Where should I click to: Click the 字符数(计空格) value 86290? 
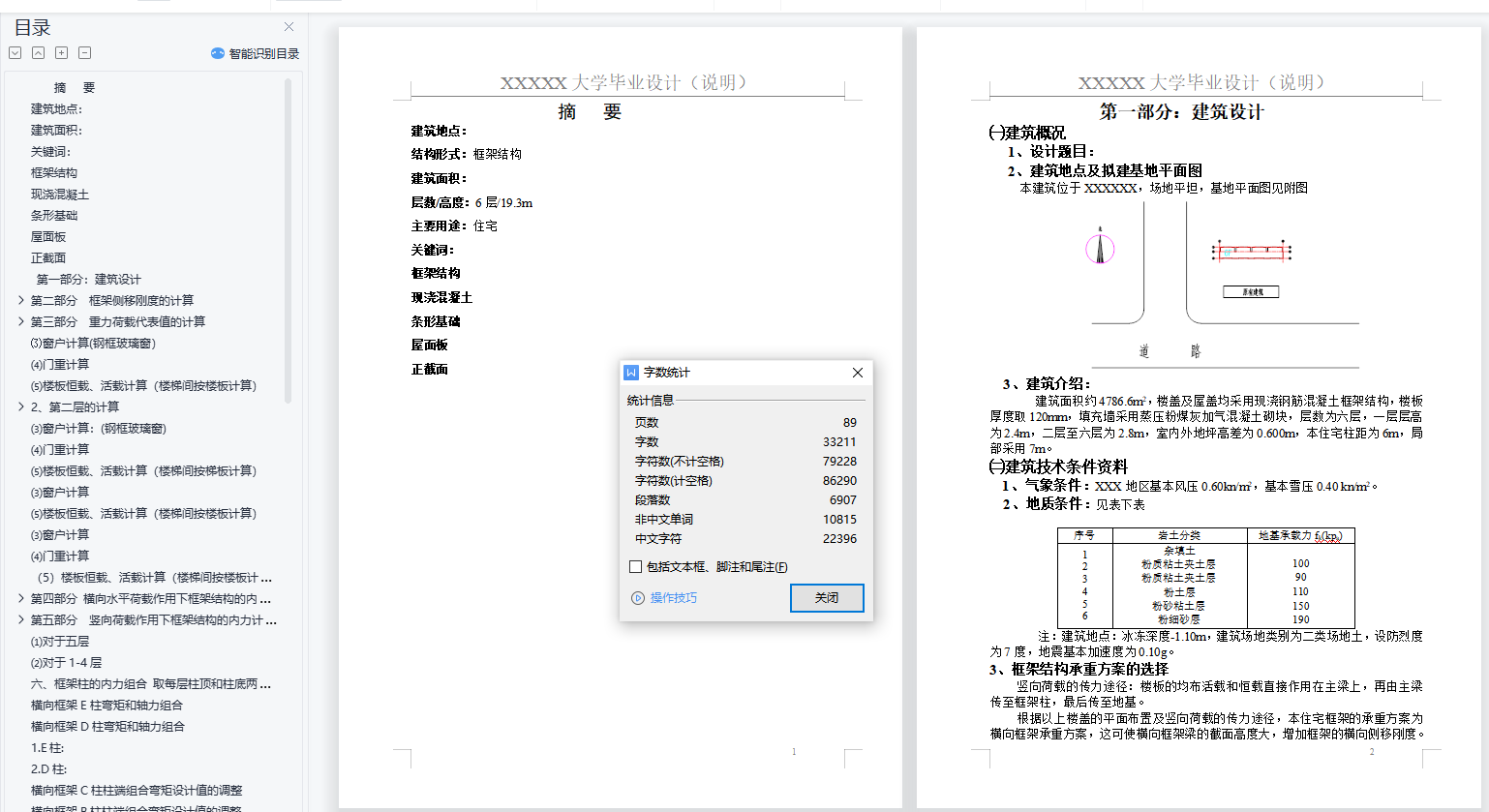pyautogui.click(x=839, y=480)
